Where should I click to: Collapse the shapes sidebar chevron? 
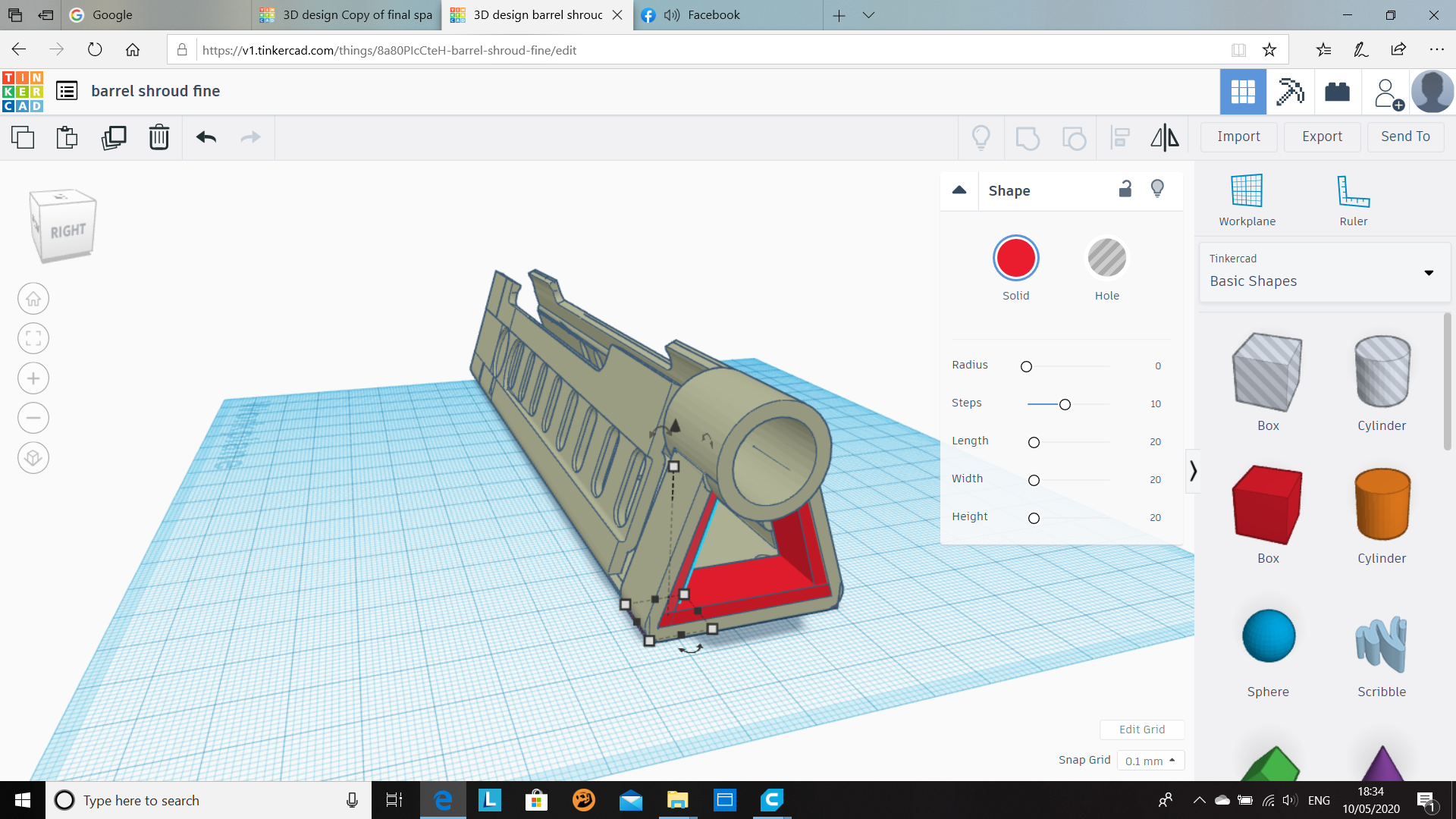[x=1193, y=471]
